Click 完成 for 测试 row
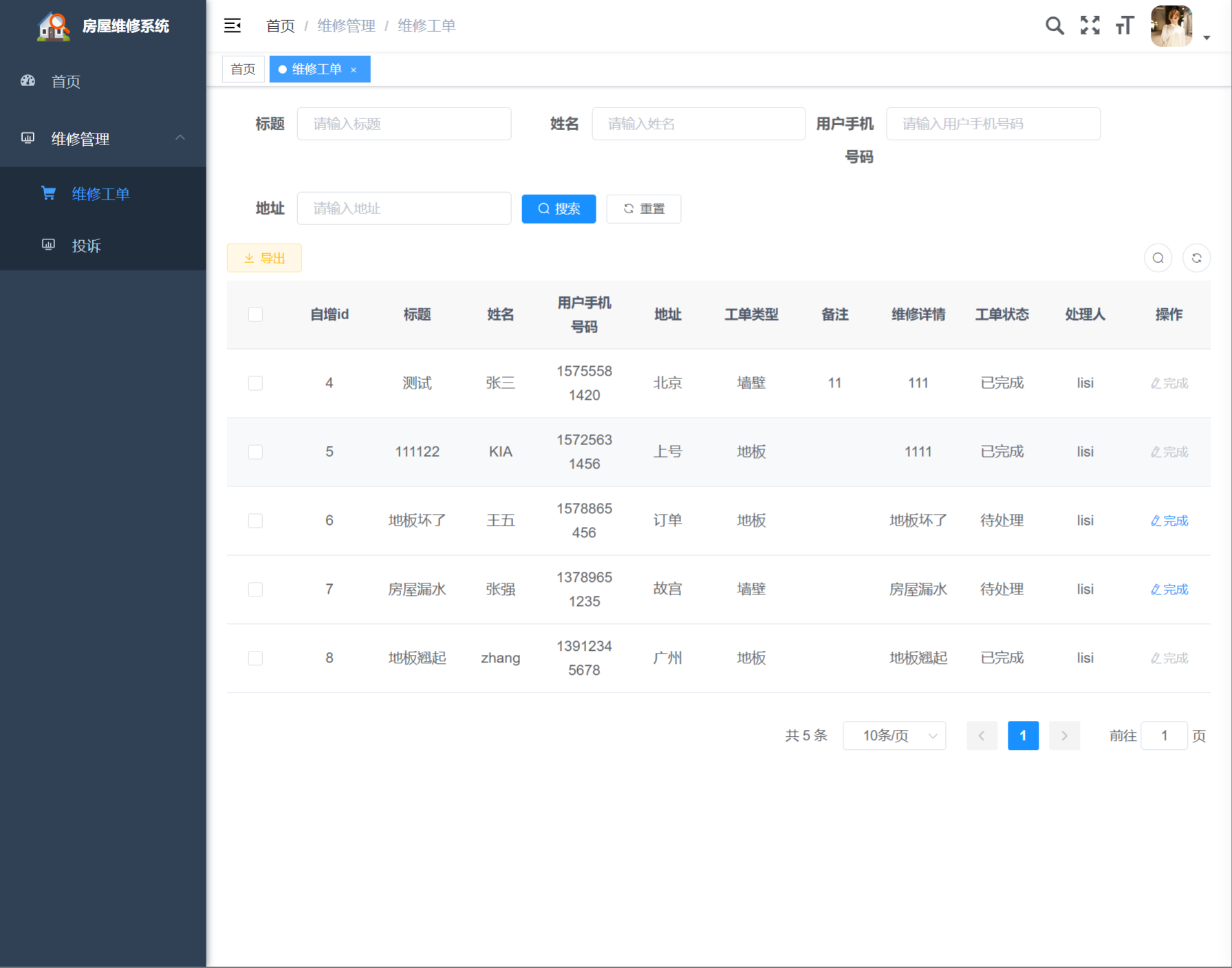The height and width of the screenshot is (968, 1232). 1169,383
